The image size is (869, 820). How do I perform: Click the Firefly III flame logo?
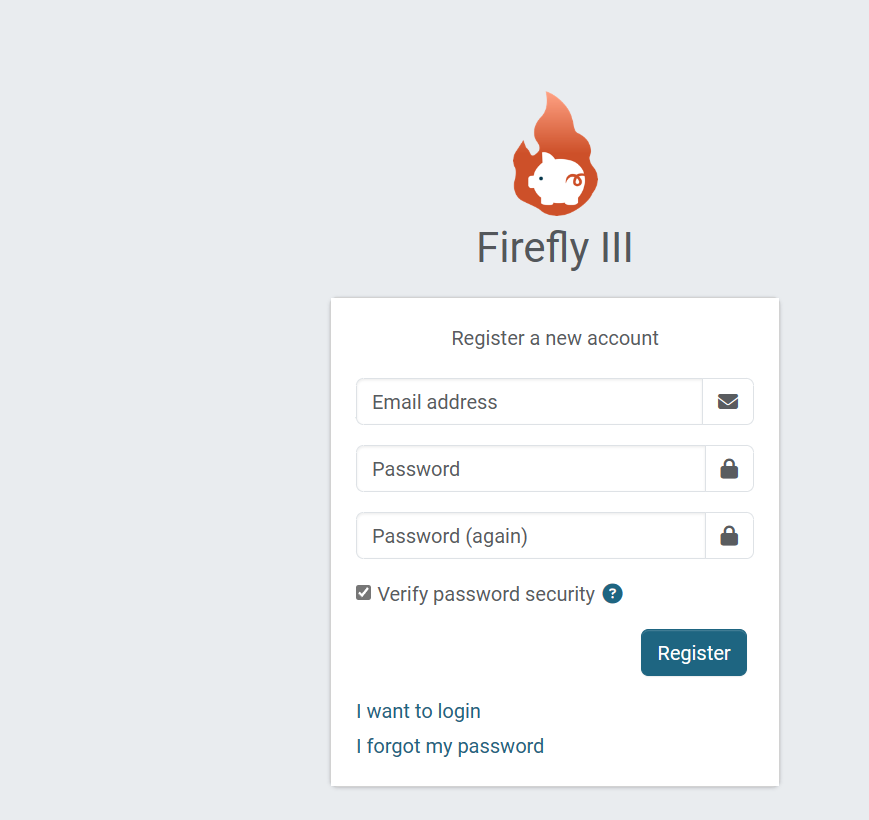pyautogui.click(x=555, y=160)
